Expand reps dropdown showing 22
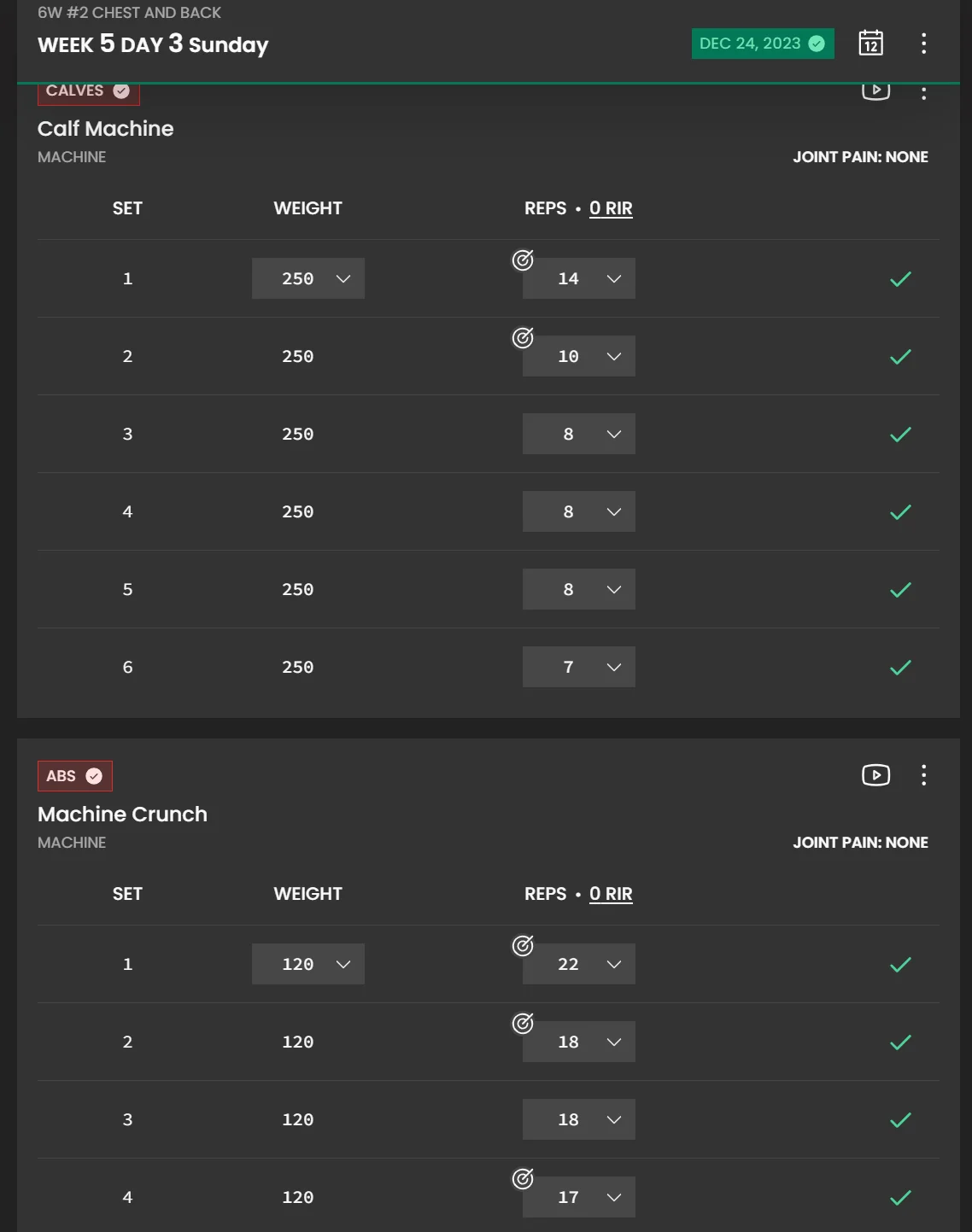 click(x=579, y=964)
